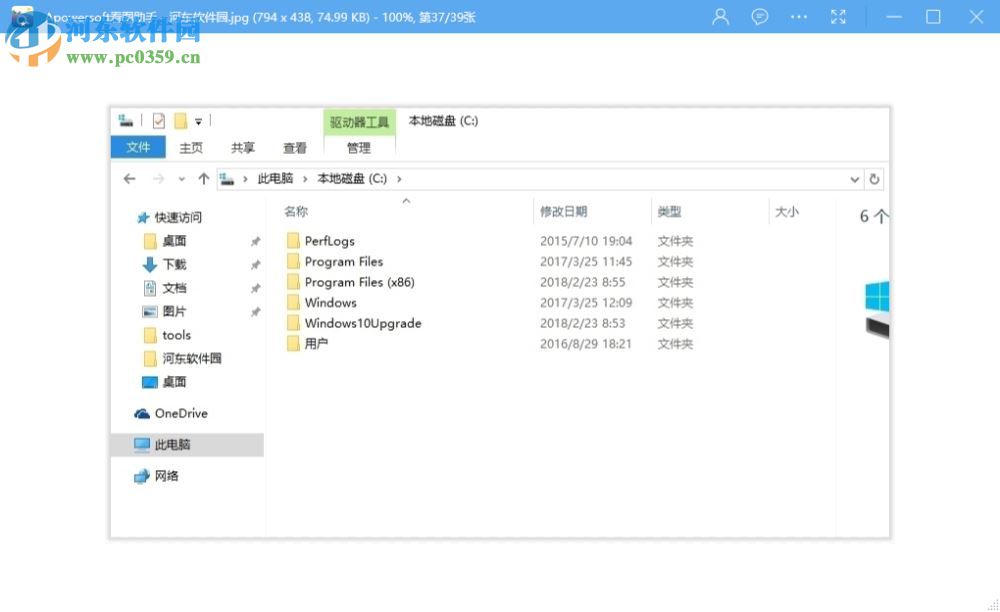Open the feedback chat icon in the title bar
Image resolution: width=1000 pixels, height=612 pixels.
760,17
